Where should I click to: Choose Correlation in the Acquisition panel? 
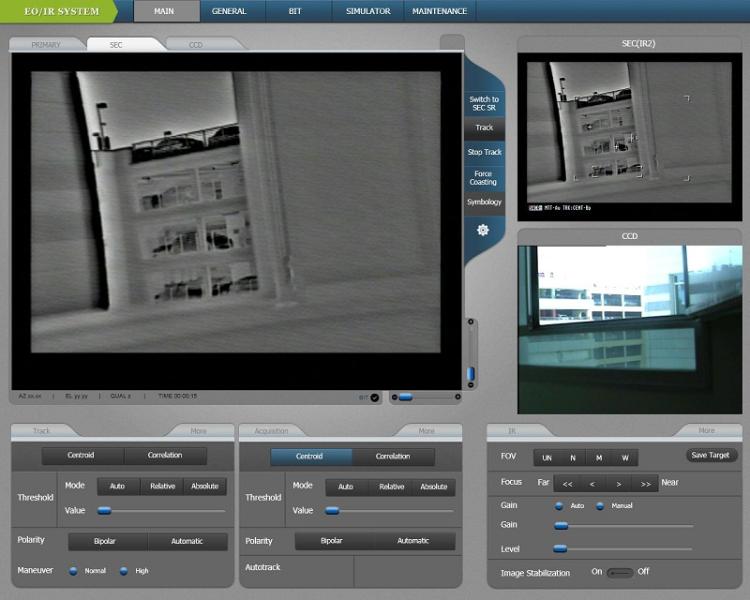(393, 456)
